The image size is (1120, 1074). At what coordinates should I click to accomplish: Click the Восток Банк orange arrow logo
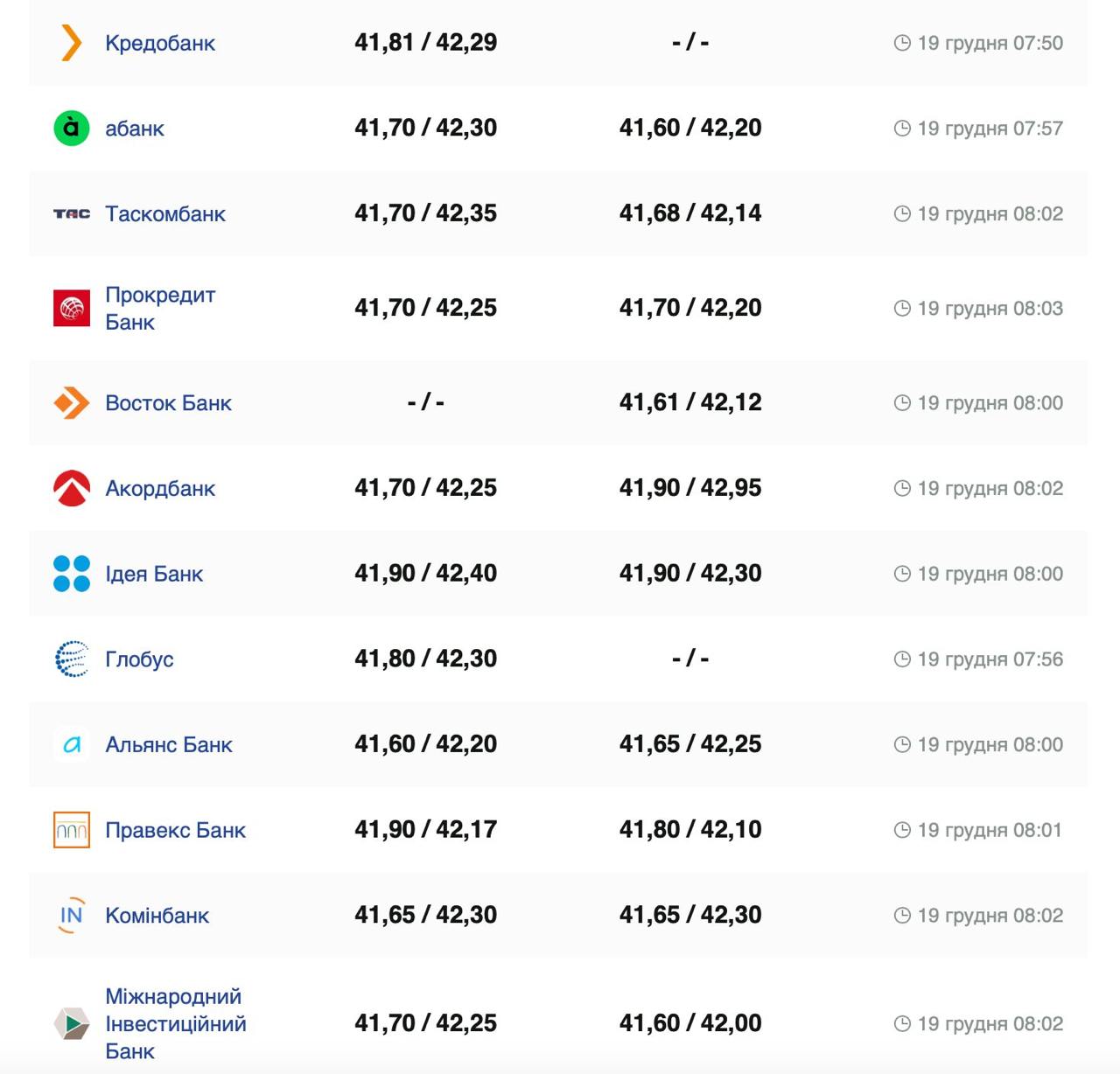tap(72, 403)
